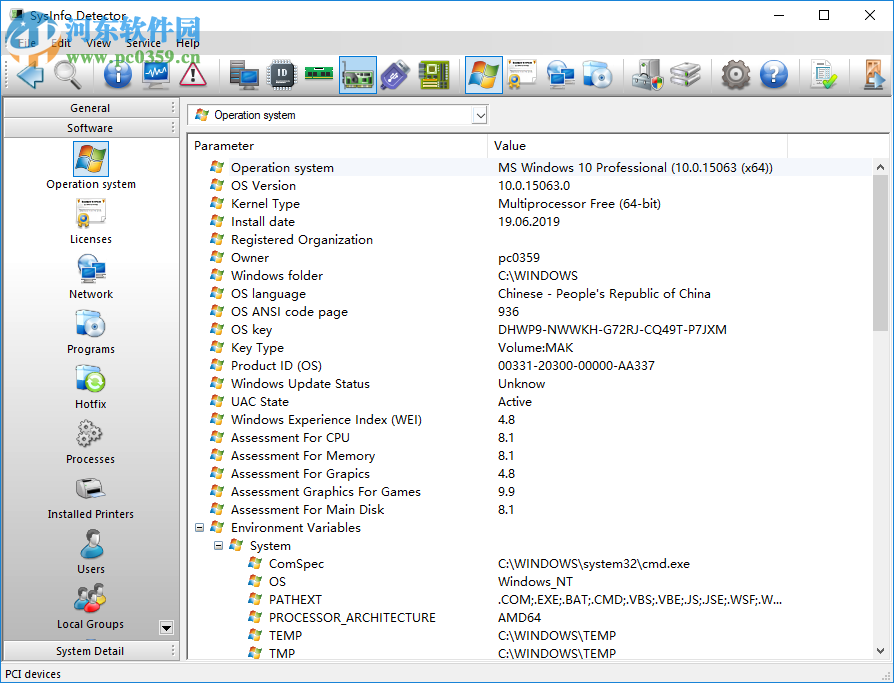Select the Hotfix sidebar icon
The image size is (894, 683).
tap(90, 387)
